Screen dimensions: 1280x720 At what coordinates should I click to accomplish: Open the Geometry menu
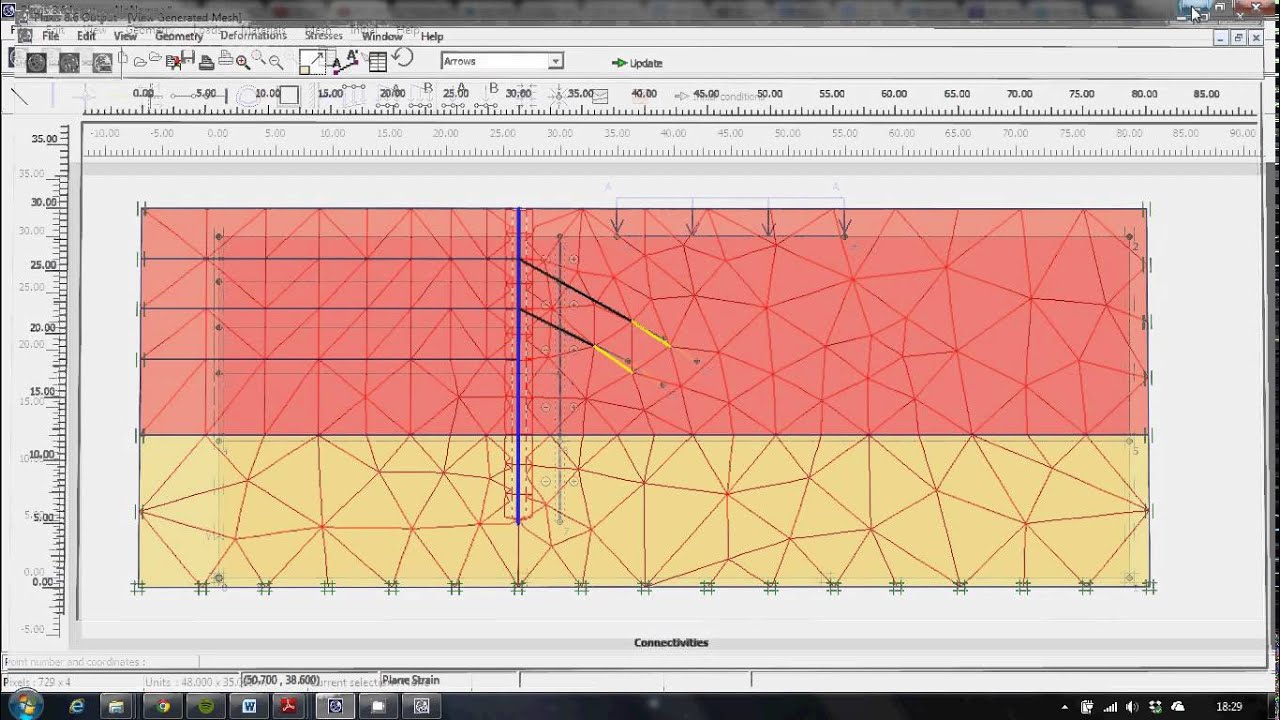[179, 36]
